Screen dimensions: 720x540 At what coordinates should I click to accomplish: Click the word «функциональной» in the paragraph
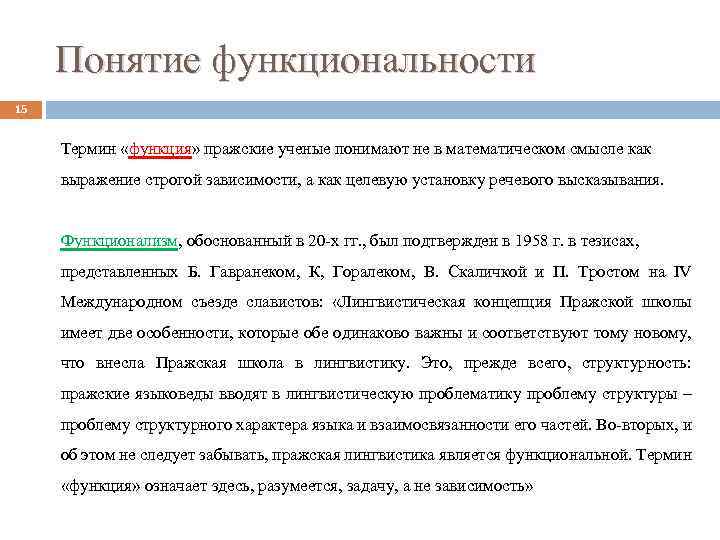567,455
